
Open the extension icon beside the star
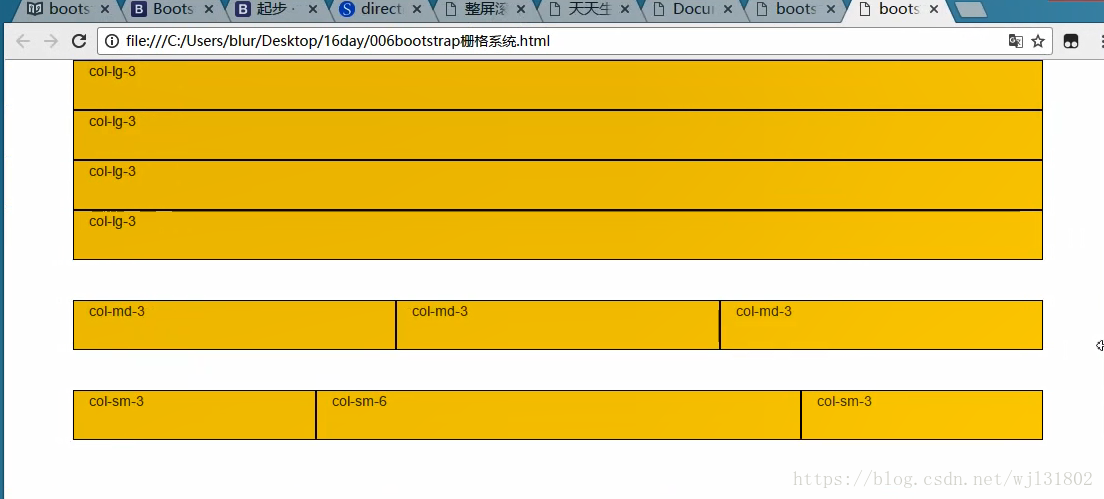(x=1071, y=42)
